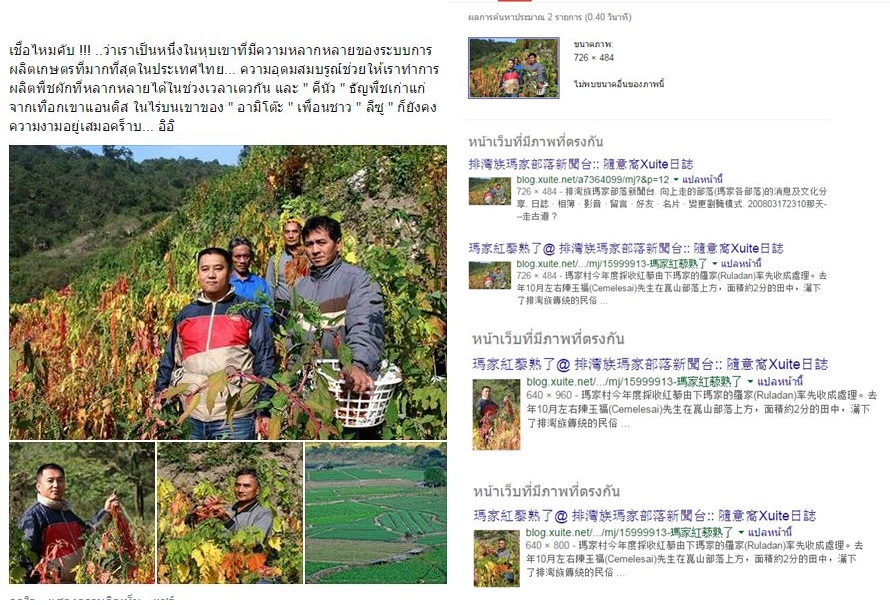Viewport: 890px width, 605px height.
Task: Open fourth result title with 640 × 800 image
Action: (644, 516)
